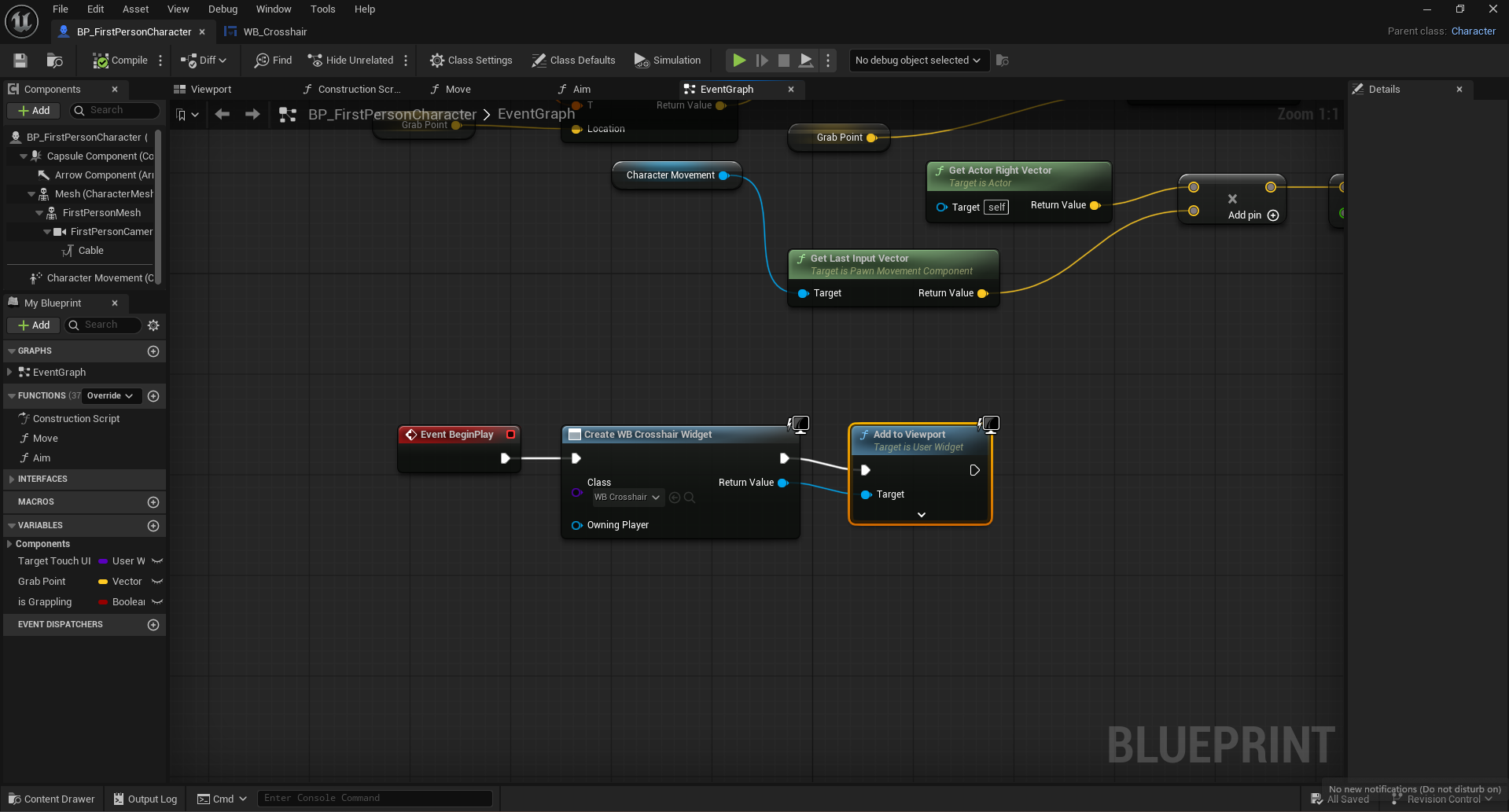Toggle visibility eye for Grab Point variable

(x=157, y=582)
